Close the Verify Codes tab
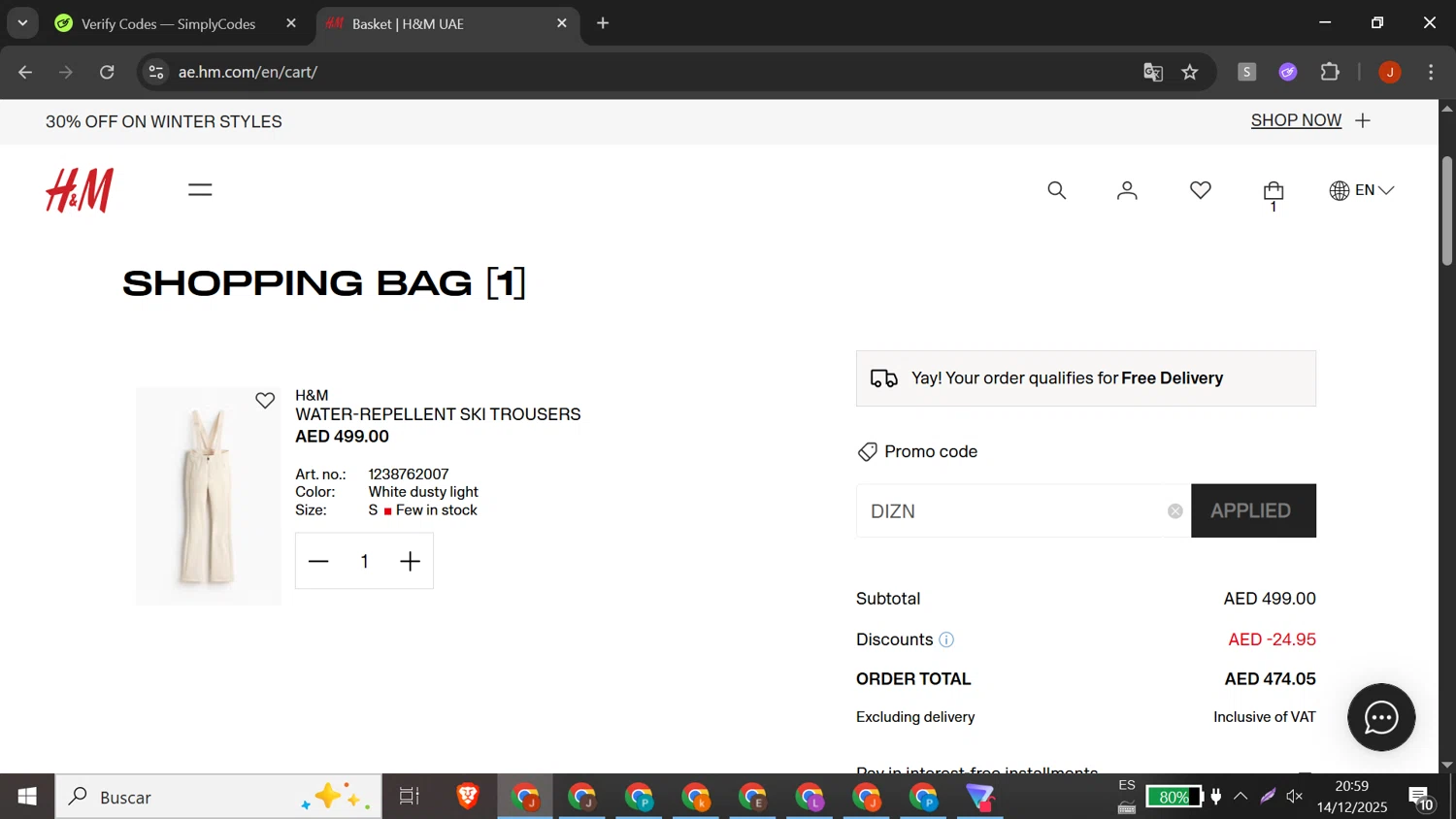This screenshot has width=1456, height=819. [x=291, y=23]
